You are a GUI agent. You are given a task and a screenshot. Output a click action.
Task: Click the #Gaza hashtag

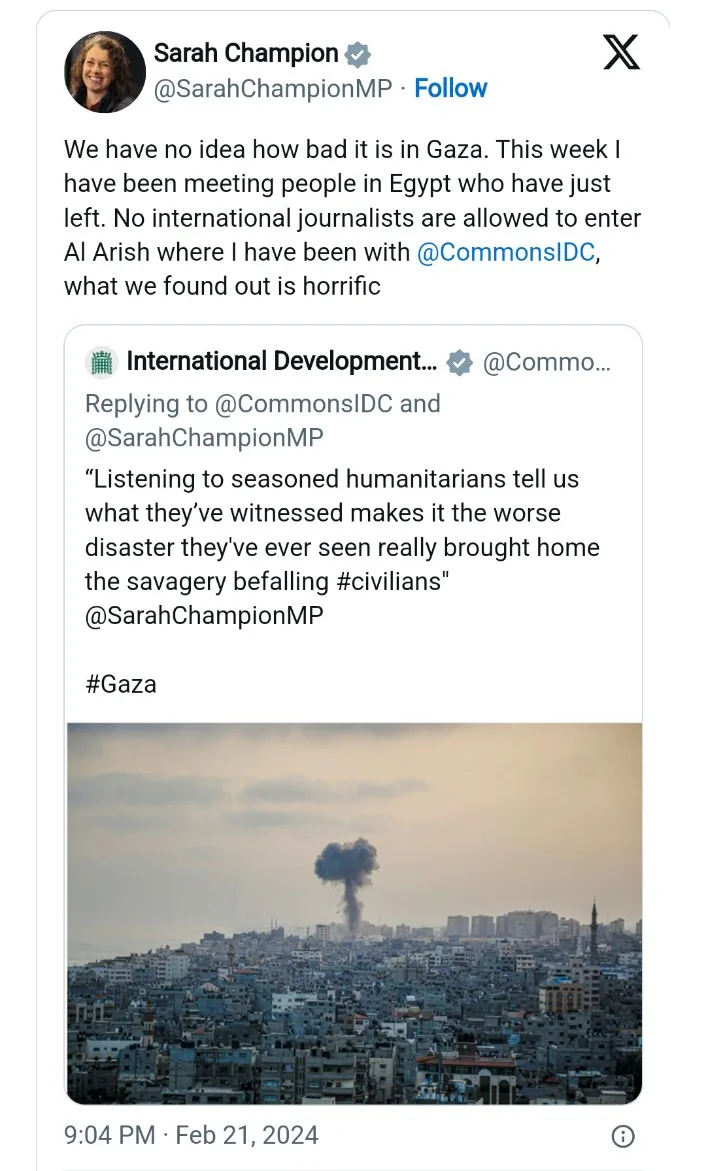pos(121,684)
